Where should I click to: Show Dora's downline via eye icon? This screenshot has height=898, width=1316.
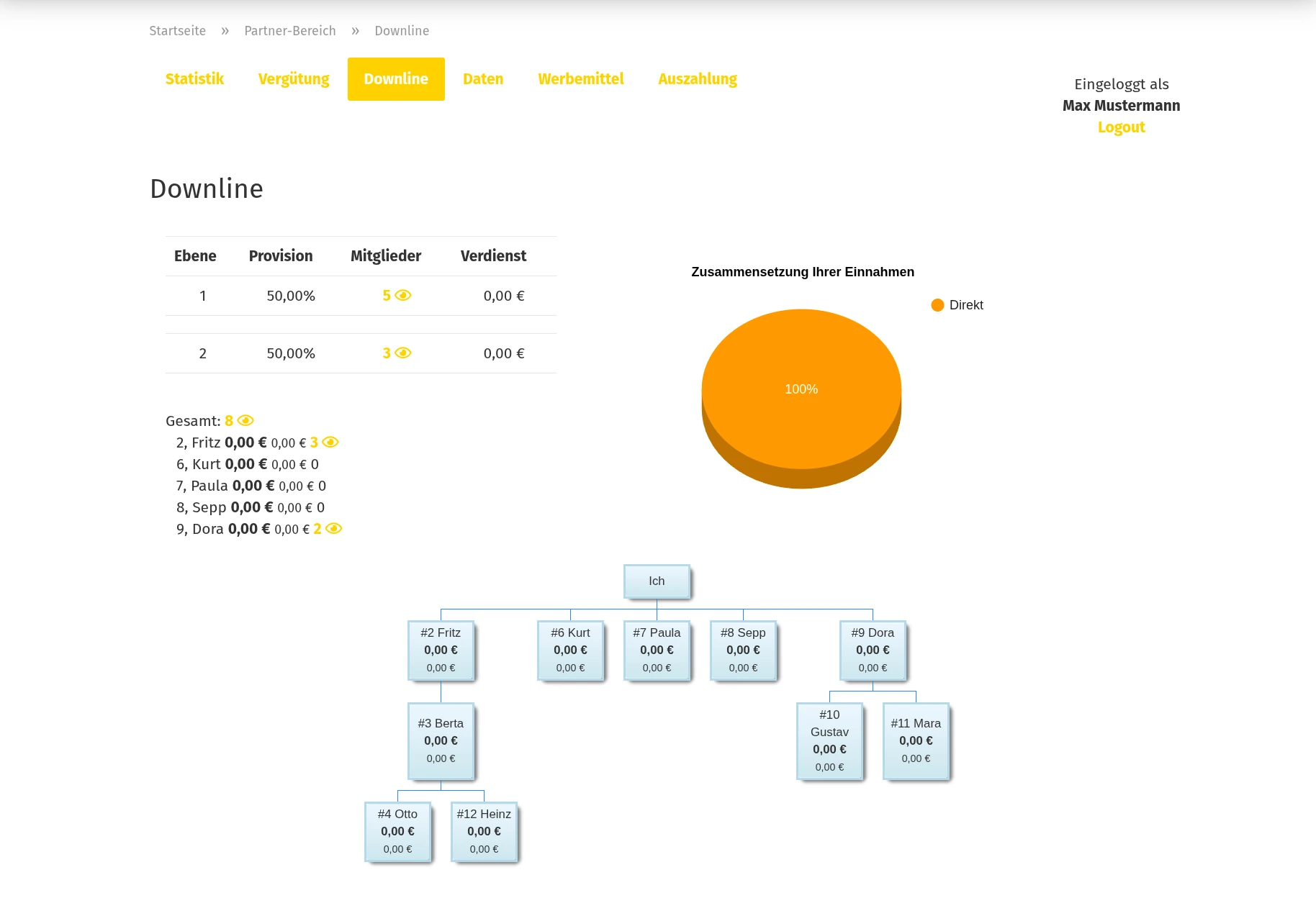pos(333,529)
